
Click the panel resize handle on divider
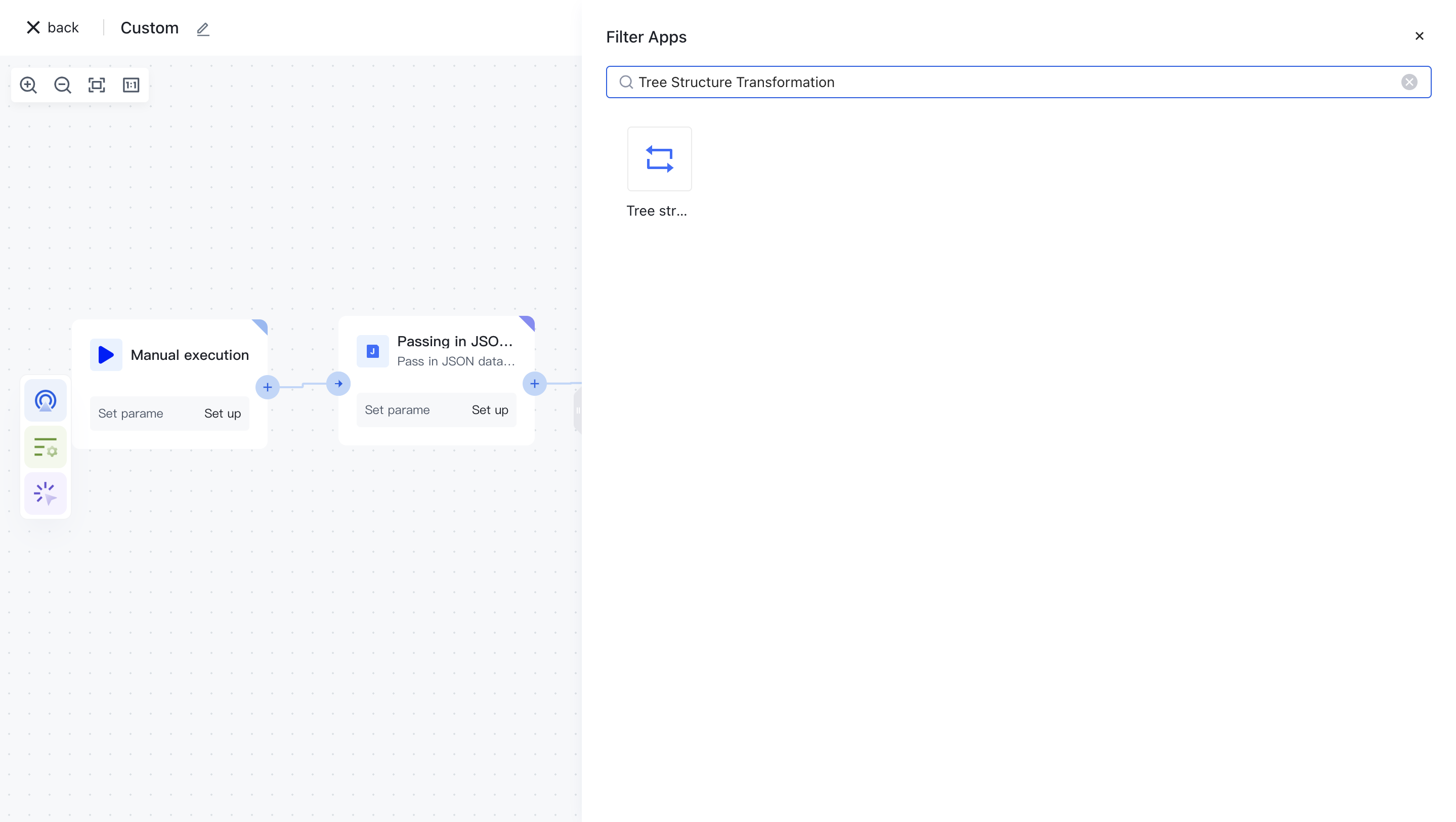[x=578, y=410]
